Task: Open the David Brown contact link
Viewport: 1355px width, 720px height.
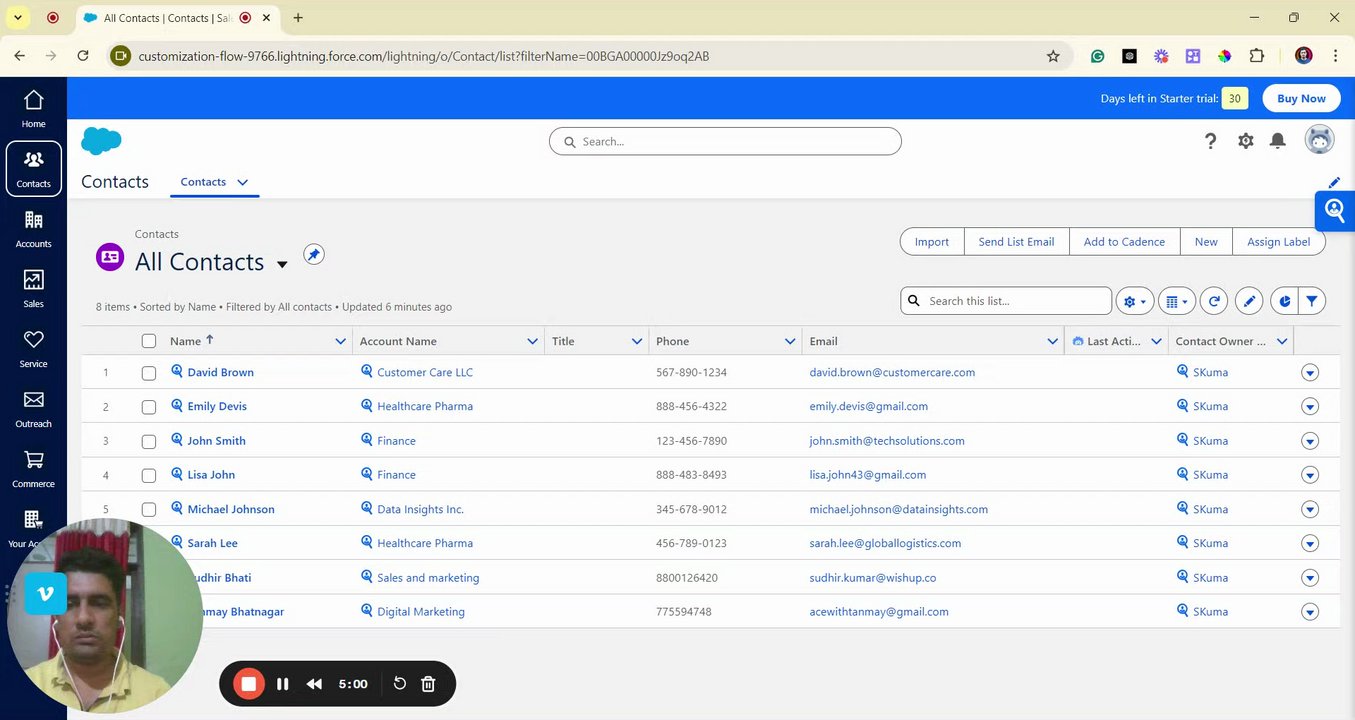Action: [x=221, y=372]
